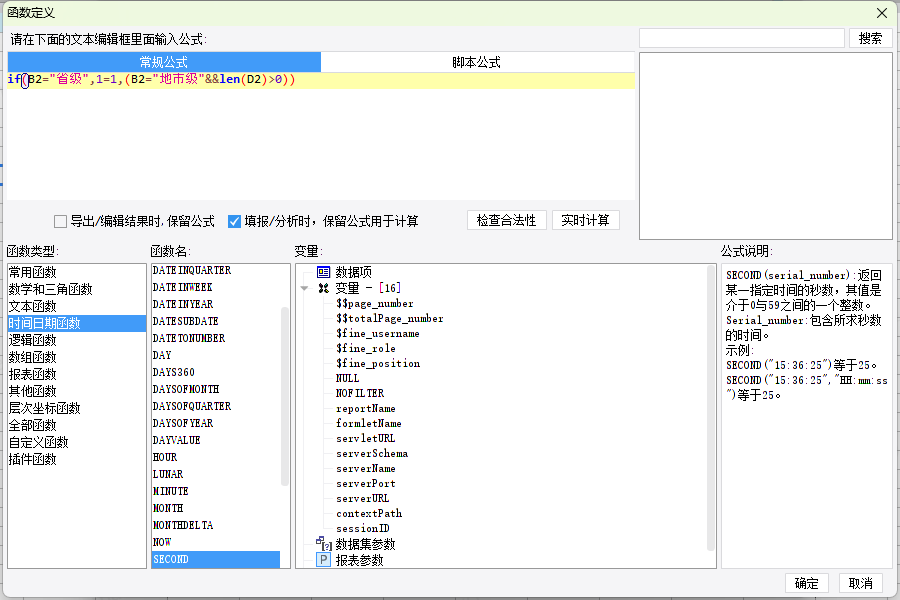Select $$totalPage_number variable
900x600 pixels.
point(389,319)
